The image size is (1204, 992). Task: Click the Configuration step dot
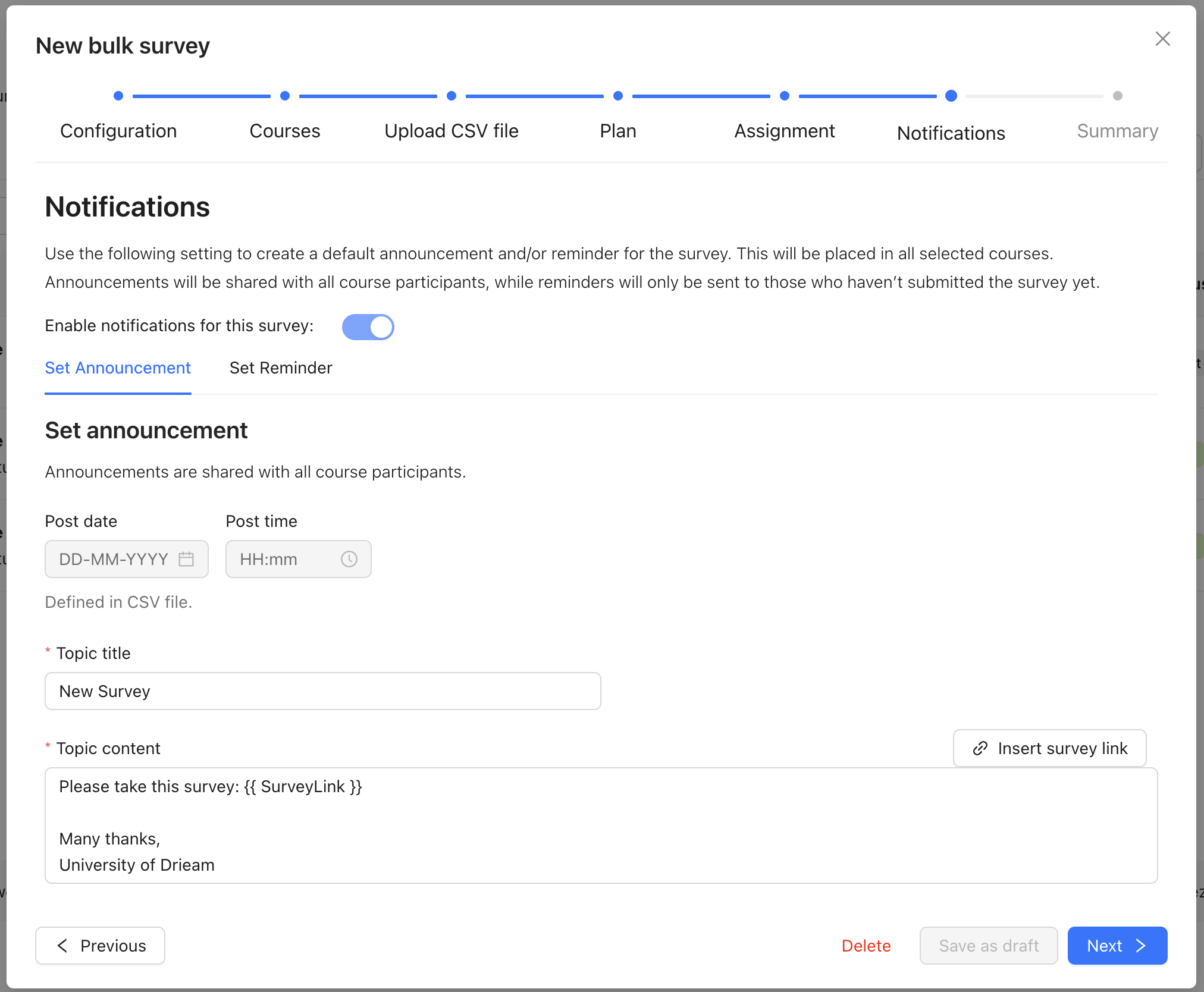pos(118,96)
